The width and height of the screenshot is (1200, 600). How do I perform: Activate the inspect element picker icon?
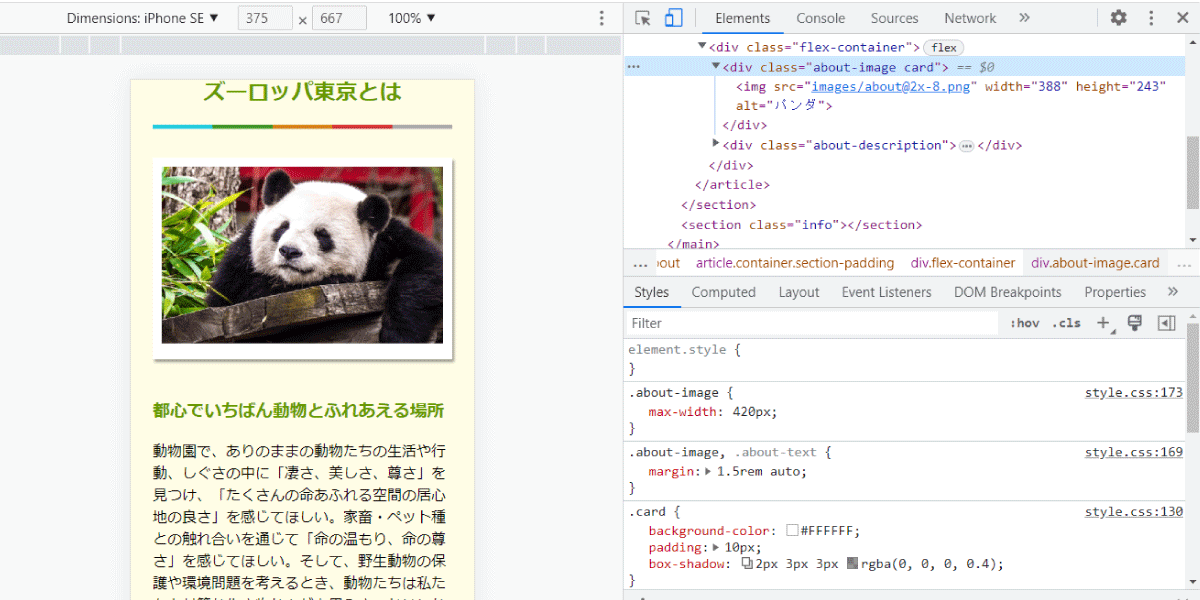(643, 18)
